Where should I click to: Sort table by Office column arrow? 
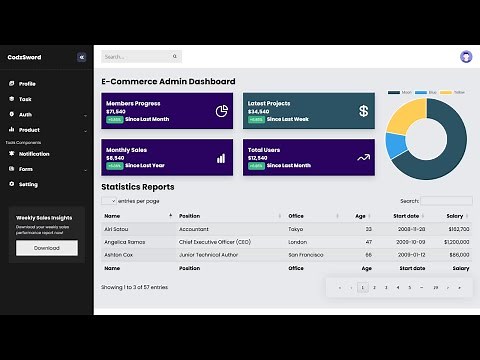click(x=337, y=216)
